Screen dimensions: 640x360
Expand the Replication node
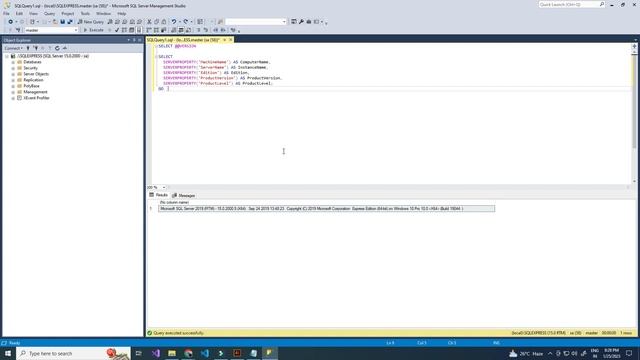(x=13, y=80)
